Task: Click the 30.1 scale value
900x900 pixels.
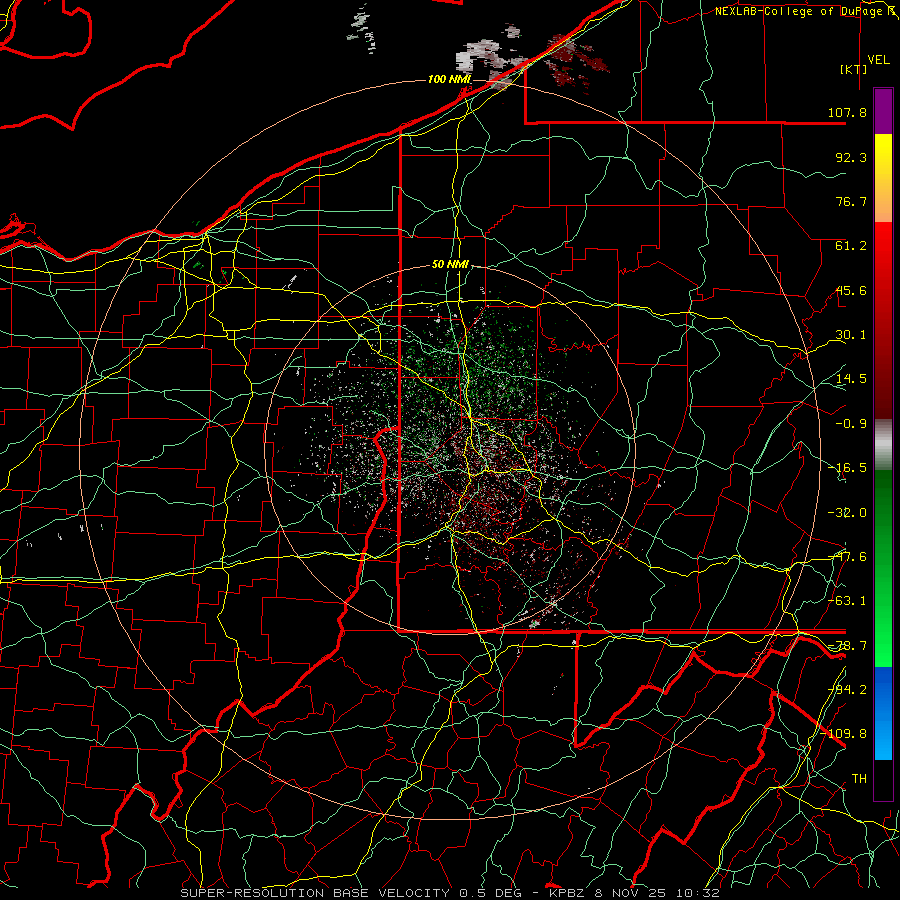Action: point(851,335)
